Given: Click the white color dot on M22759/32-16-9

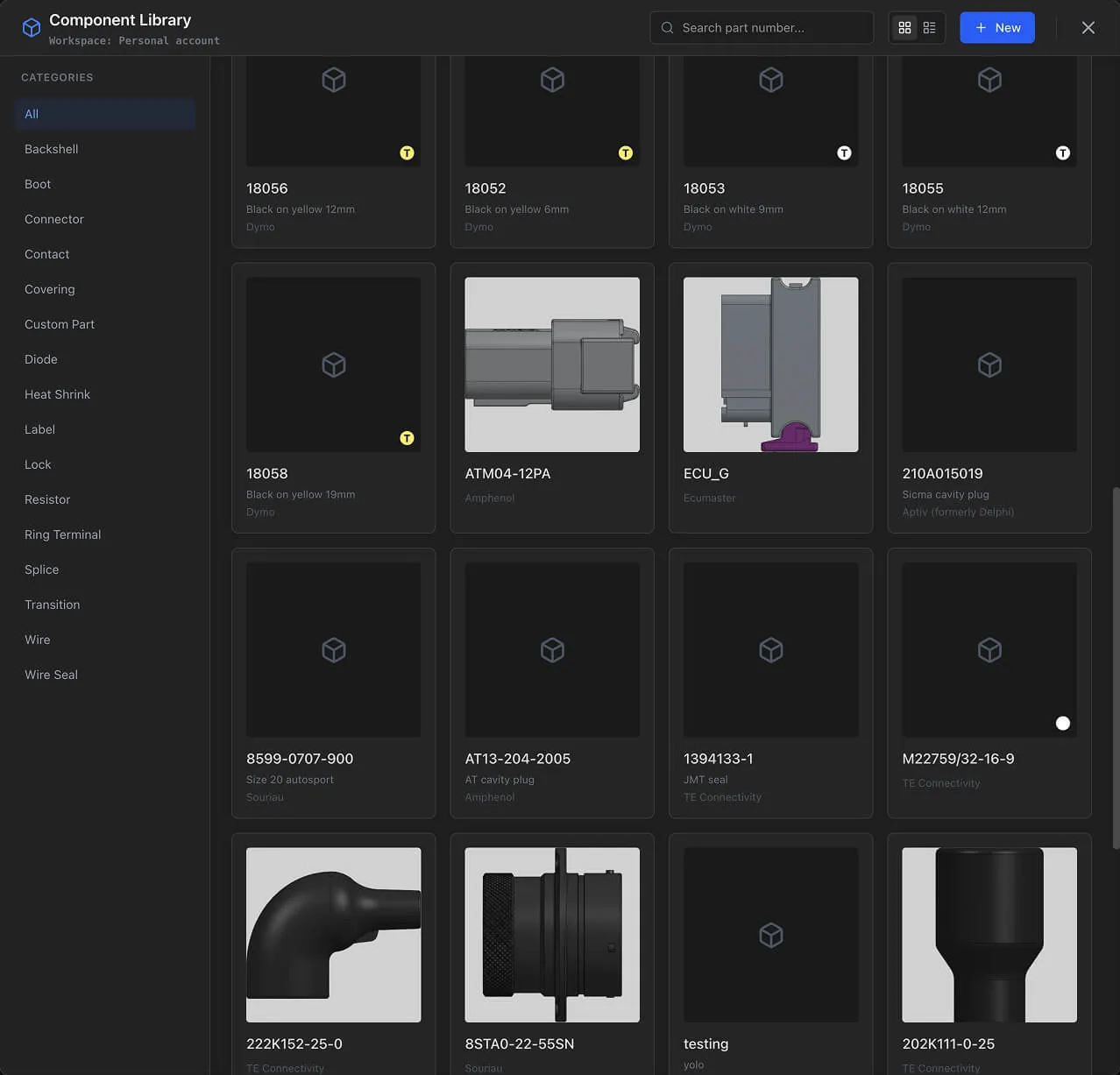Looking at the screenshot, I should click(1062, 723).
